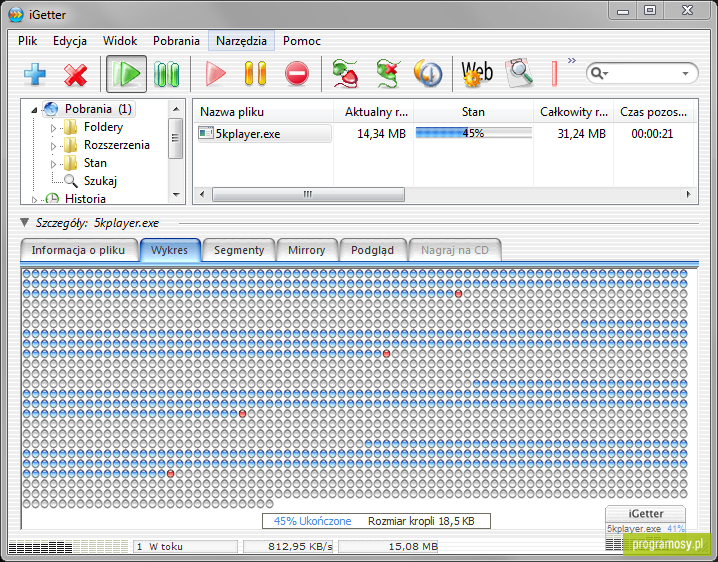
Task: Click the magnifier find file icon
Action: point(519,72)
